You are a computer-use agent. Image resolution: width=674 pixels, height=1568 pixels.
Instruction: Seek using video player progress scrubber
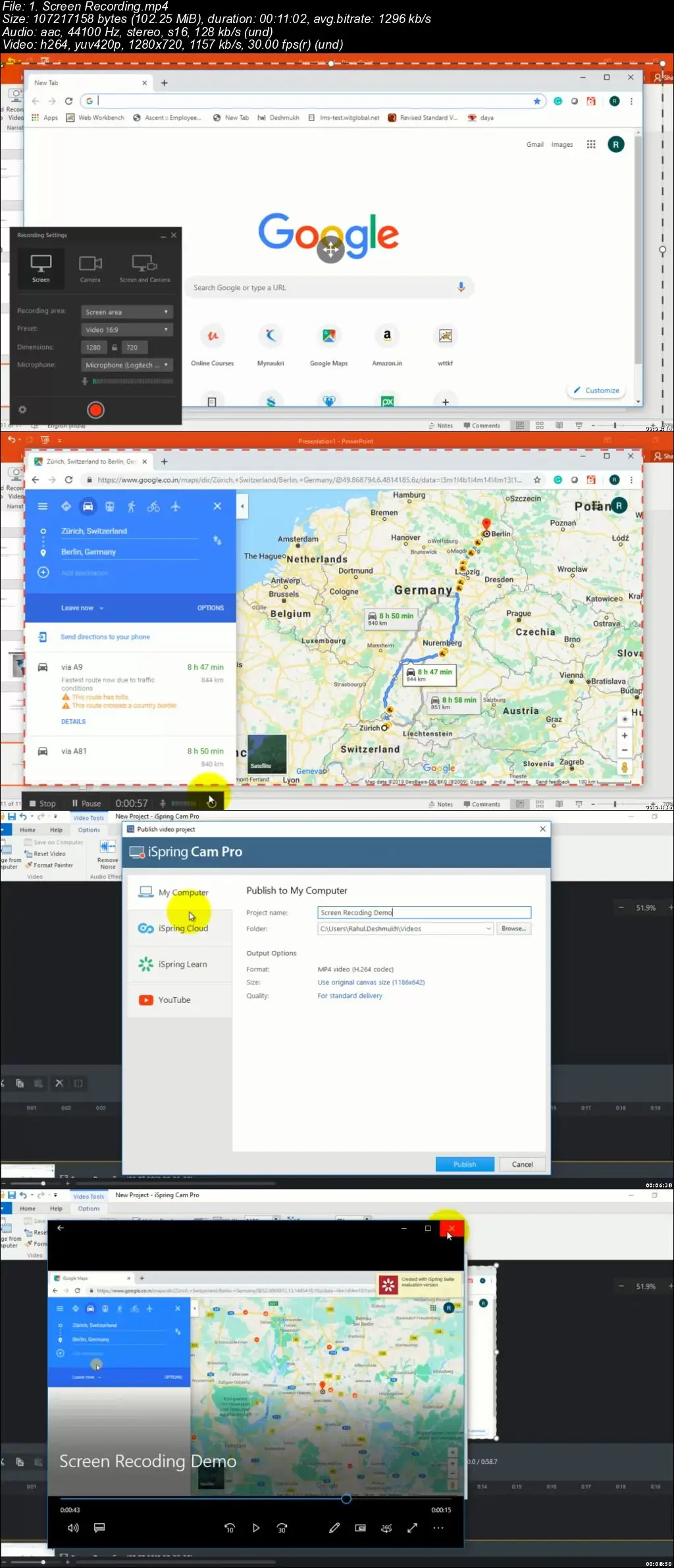pyautogui.click(x=346, y=1499)
